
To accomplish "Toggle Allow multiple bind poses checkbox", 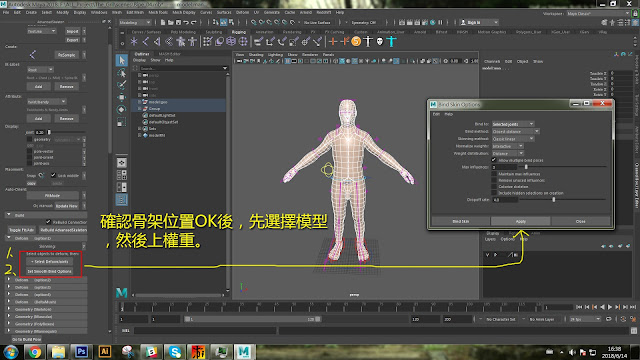I will coord(493,160).
